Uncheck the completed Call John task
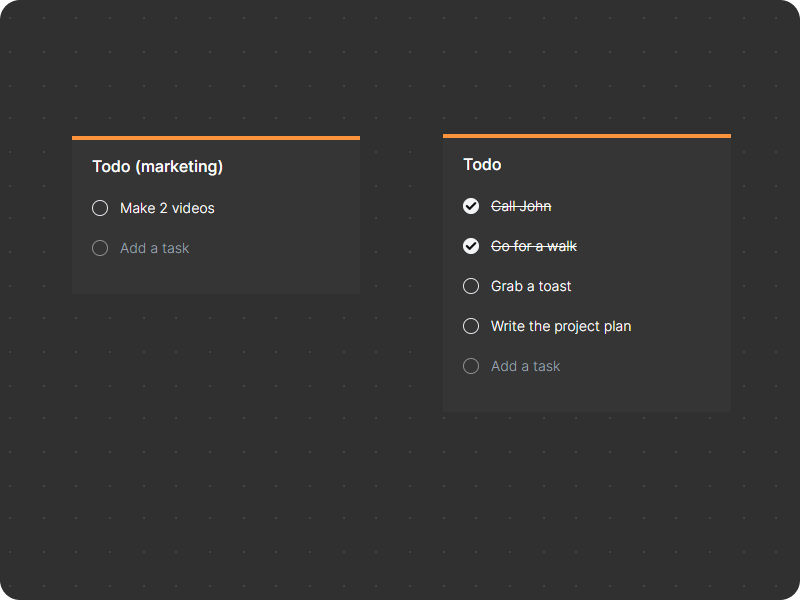 tap(471, 206)
